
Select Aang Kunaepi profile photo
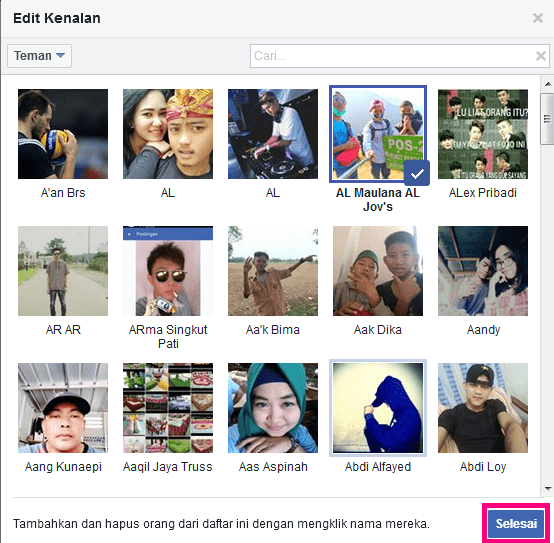coord(63,408)
